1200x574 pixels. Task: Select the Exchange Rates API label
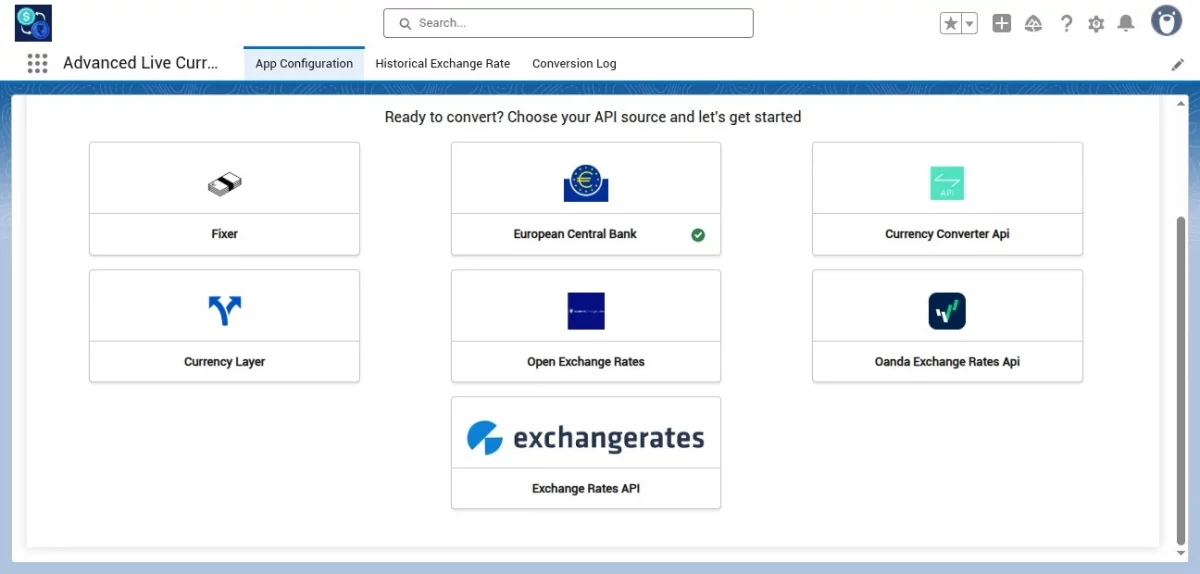[x=586, y=489]
